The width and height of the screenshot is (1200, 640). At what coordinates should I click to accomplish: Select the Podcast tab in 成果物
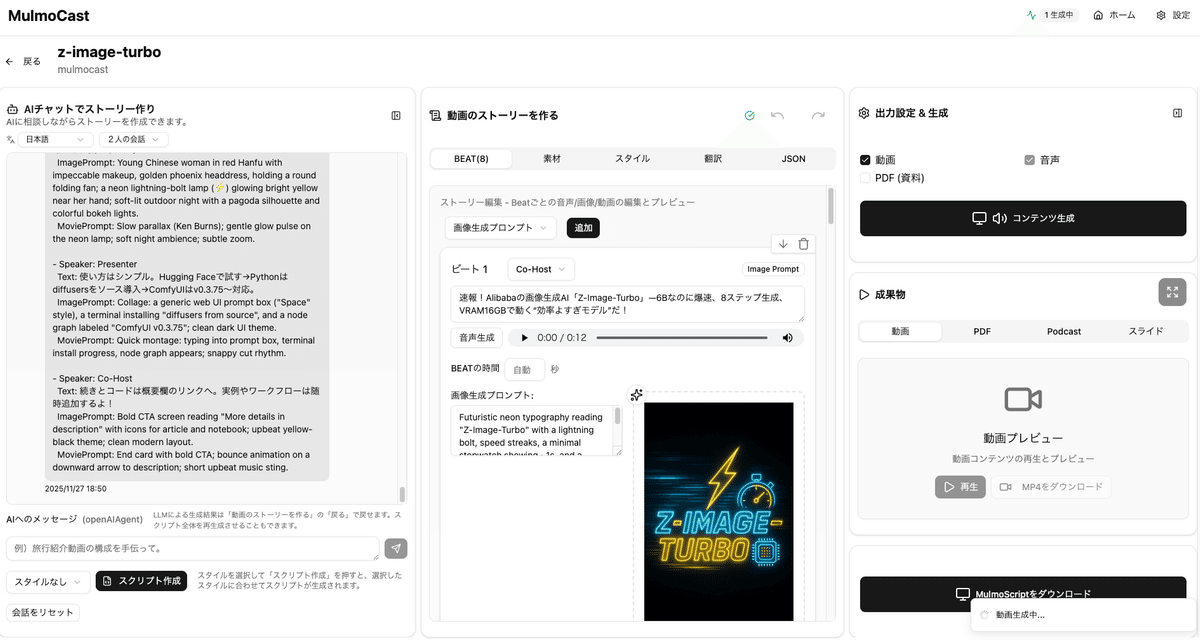[1064, 331]
